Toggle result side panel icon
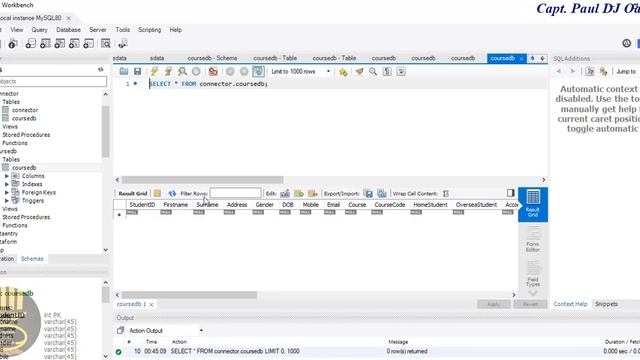The width and height of the screenshot is (640, 360). coord(511,193)
